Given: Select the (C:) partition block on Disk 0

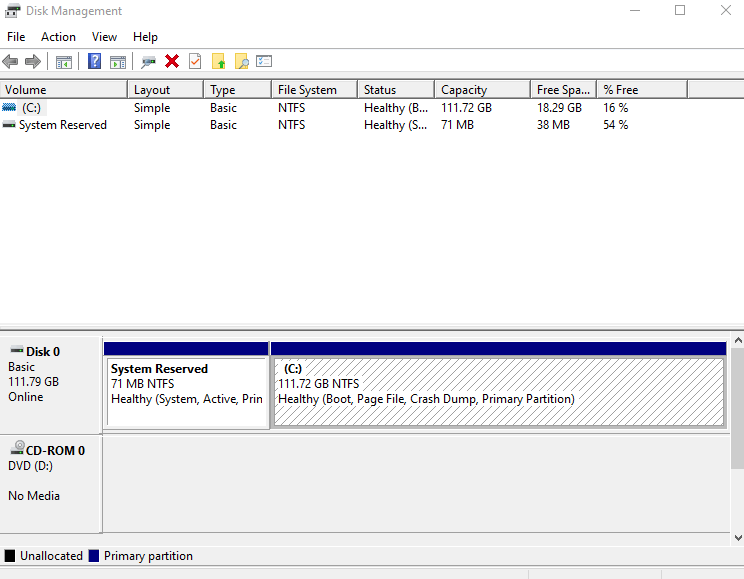Looking at the screenshot, I should pos(499,385).
